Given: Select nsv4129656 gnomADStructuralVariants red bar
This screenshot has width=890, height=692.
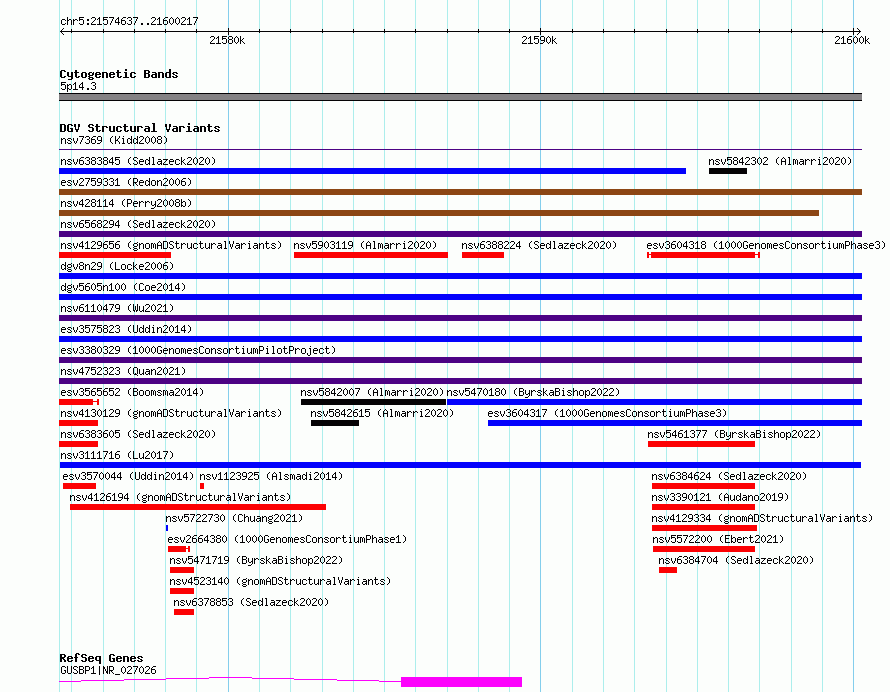Looking at the screenshot, I should (115, 255).
